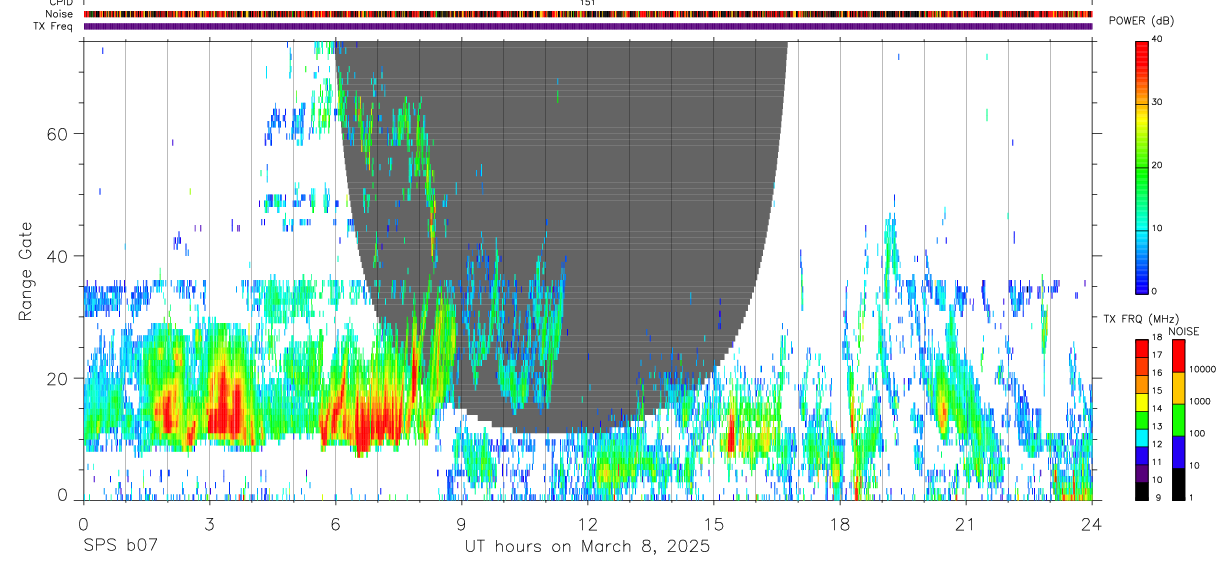Viewport: 1228px width, 567px height.
Task: Click the '20' tick on the power scale
Action: [x=1157, y=166]
